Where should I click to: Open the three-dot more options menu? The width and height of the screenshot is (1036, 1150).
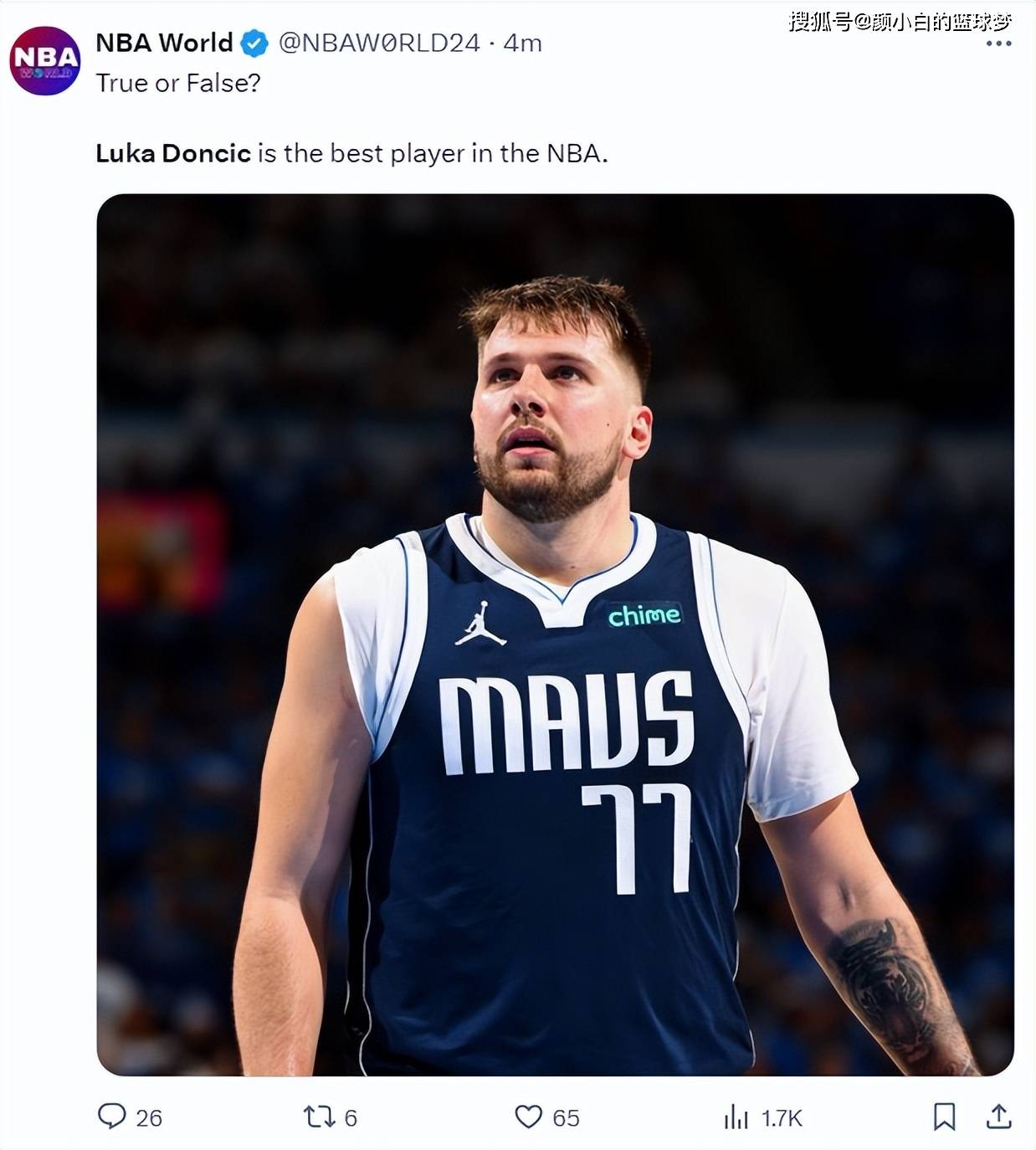(998, 44)
